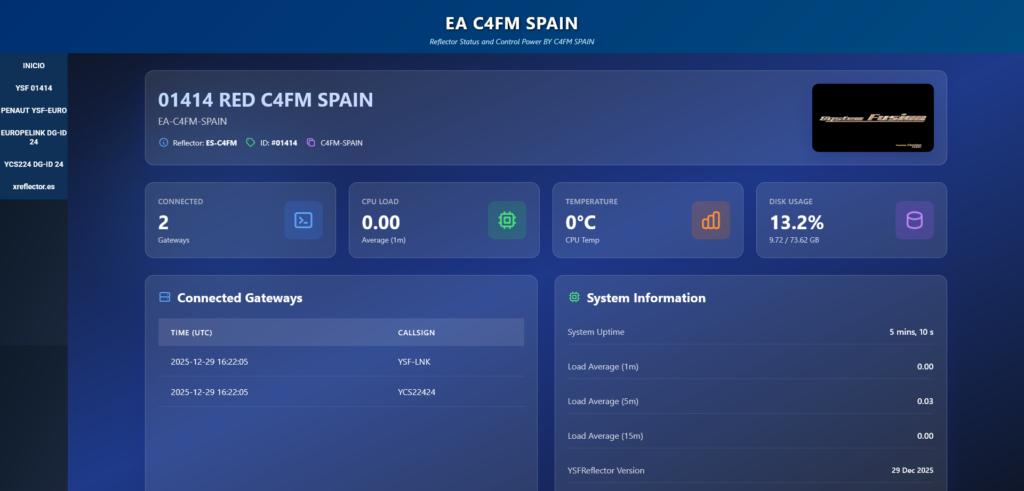The width and height of the screenshot is (1024, 491).
Task: Open YCS224 DG-ID 24 sidebar item
Action: (x=34, y=164)
